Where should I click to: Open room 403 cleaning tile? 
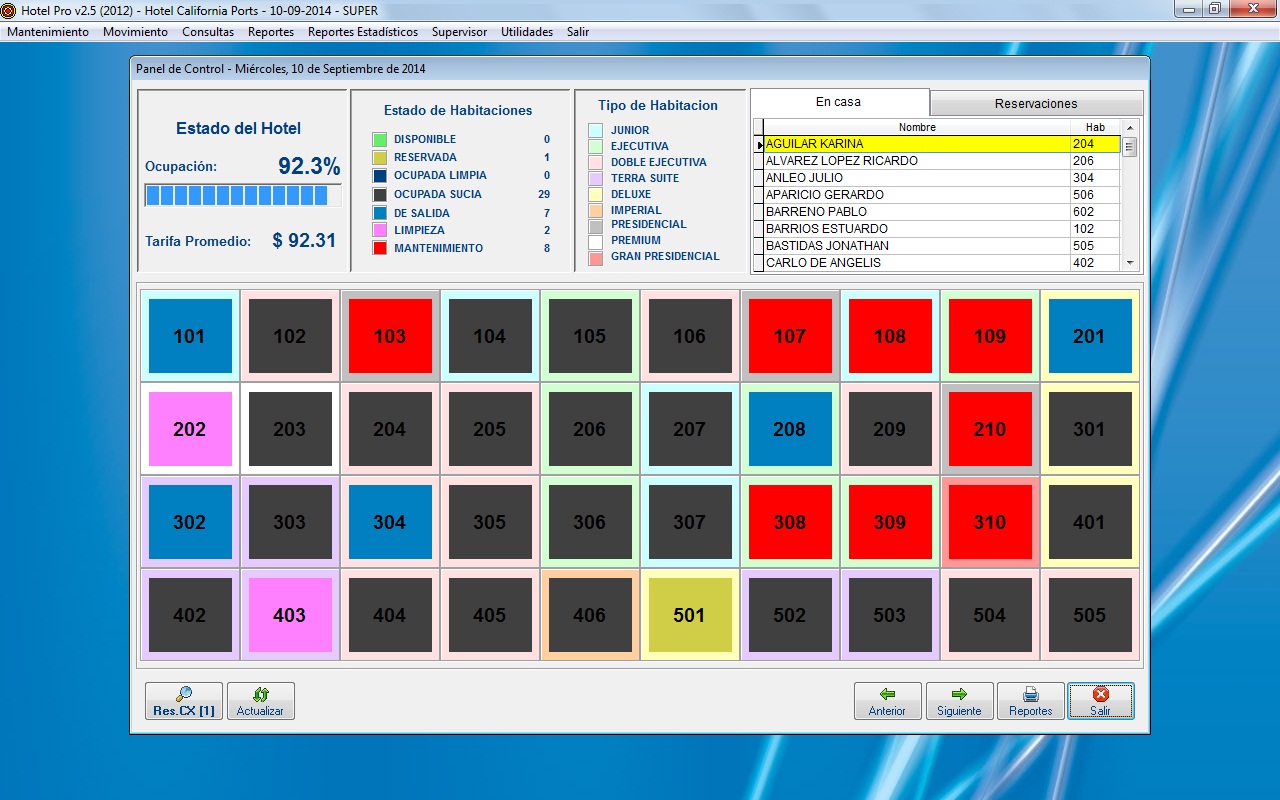click(x=289, y=615)
